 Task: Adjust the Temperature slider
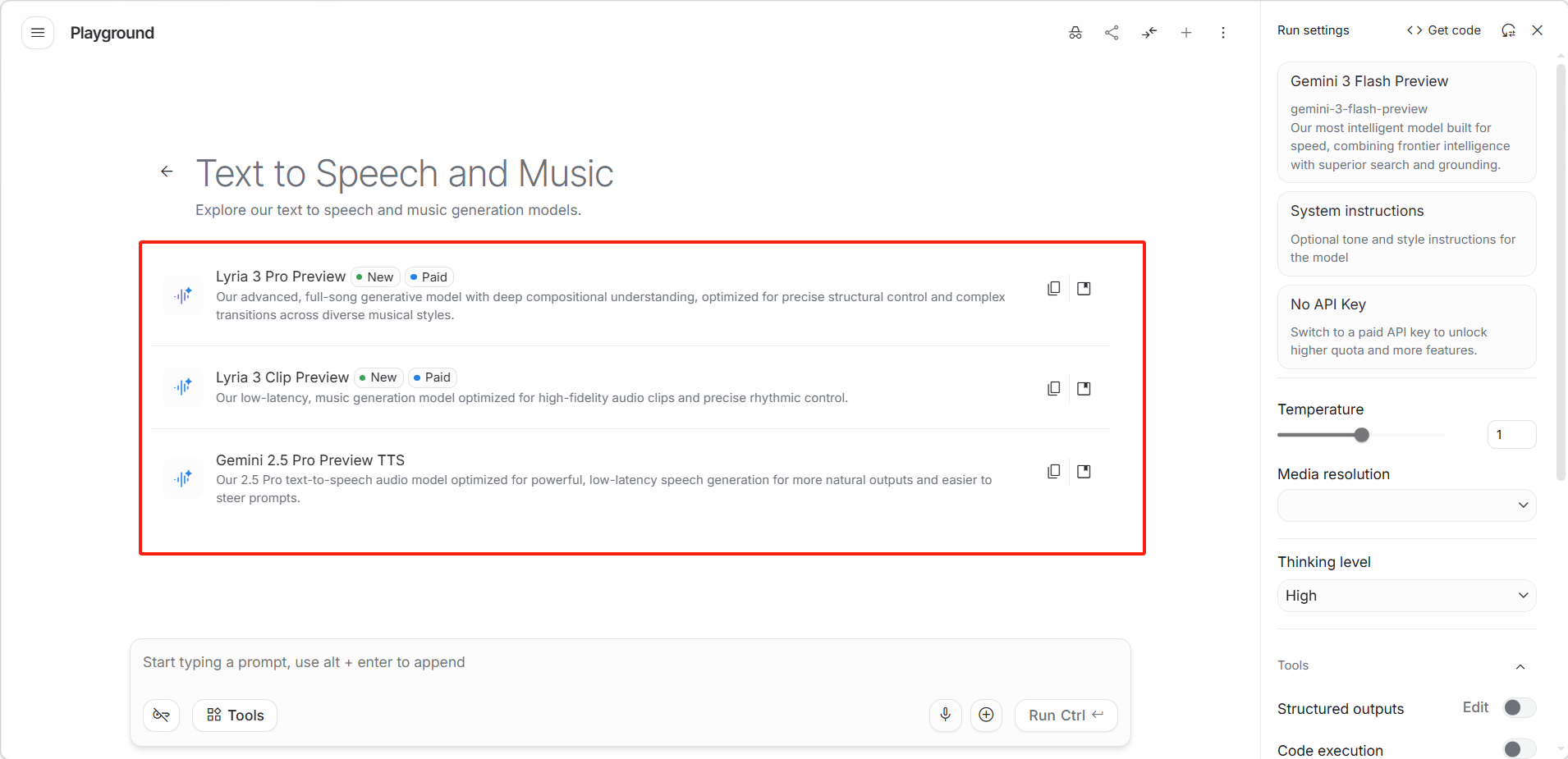point(1362,435)
